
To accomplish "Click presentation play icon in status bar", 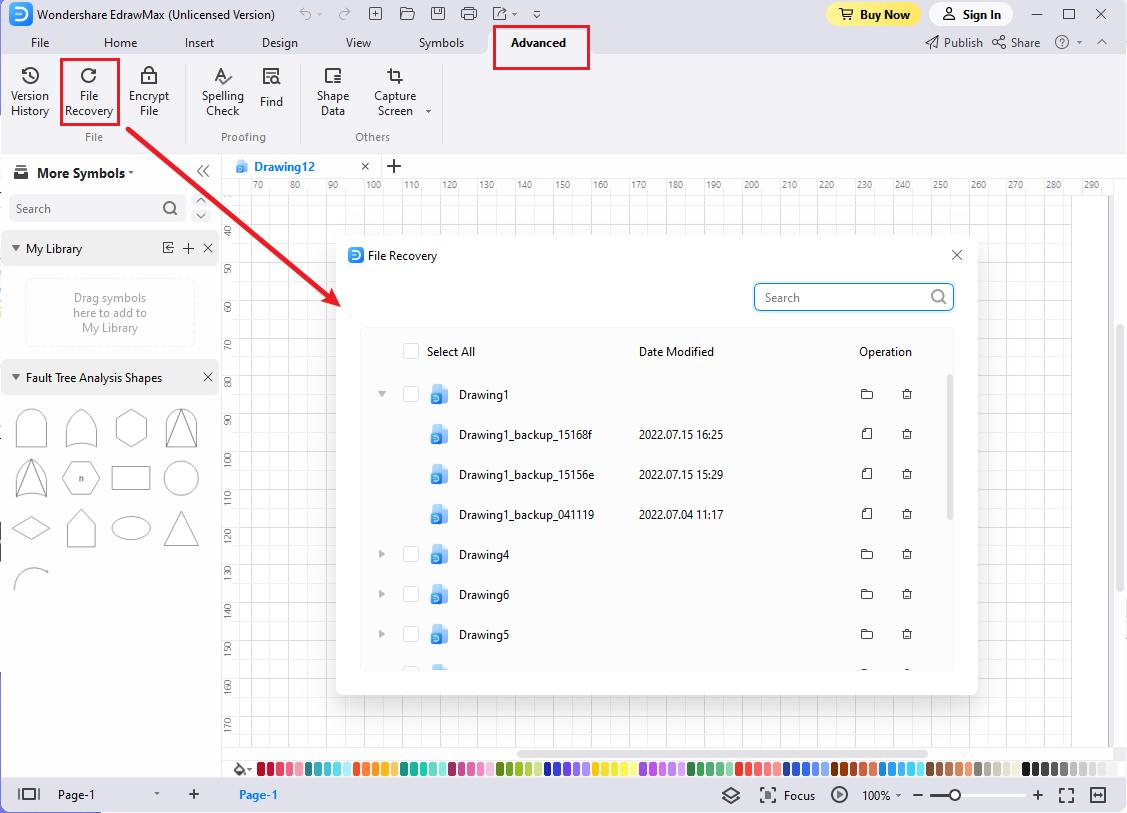I will [839, 795].
